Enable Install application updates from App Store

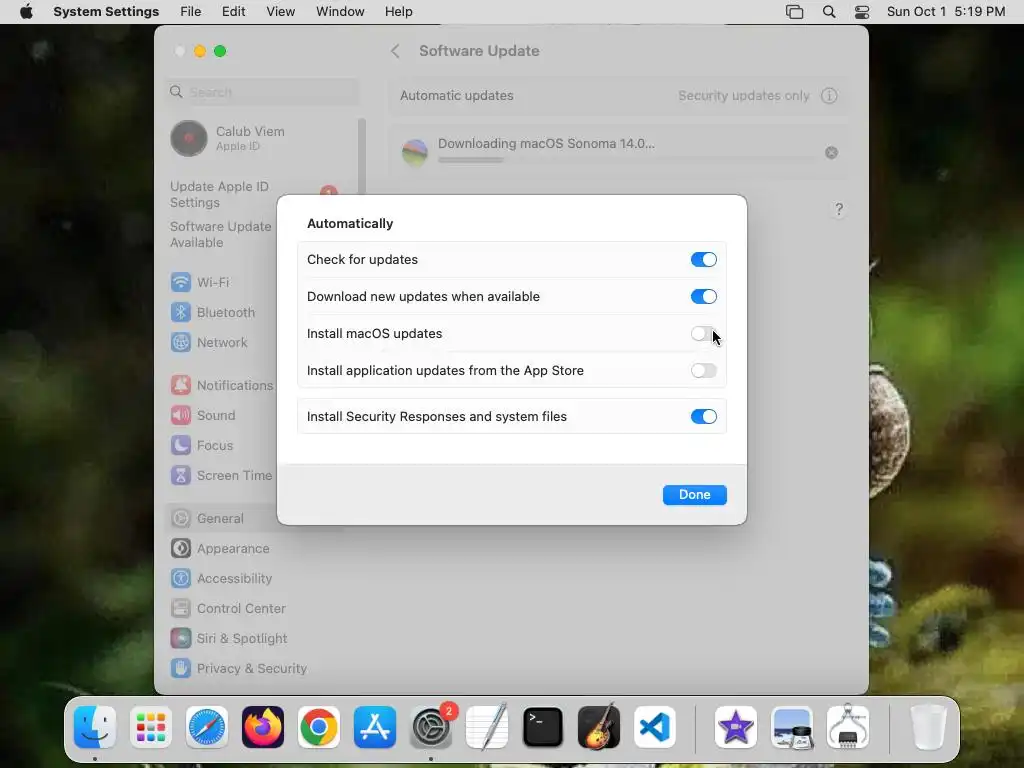tap(703, 370)
